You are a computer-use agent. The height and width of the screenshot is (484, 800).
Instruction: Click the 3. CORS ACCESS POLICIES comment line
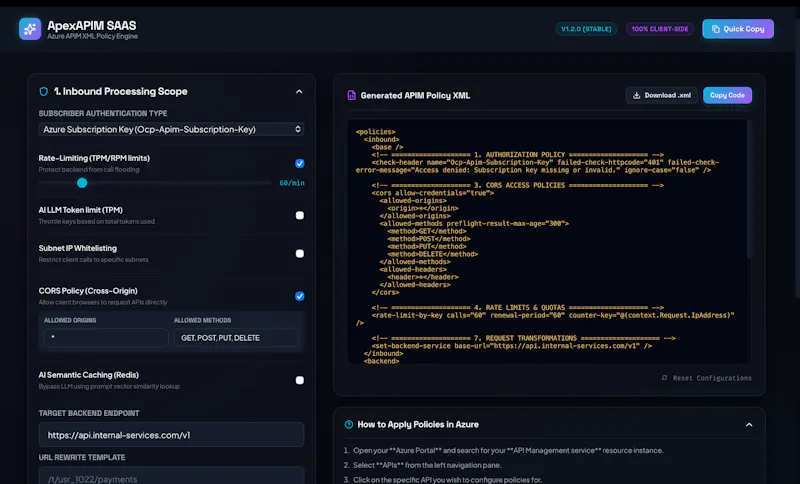[517, 185]
